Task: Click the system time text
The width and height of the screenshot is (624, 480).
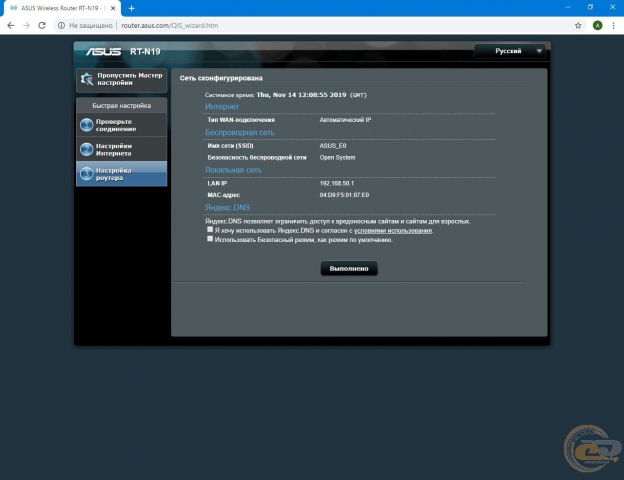Action: pos(285,95)
